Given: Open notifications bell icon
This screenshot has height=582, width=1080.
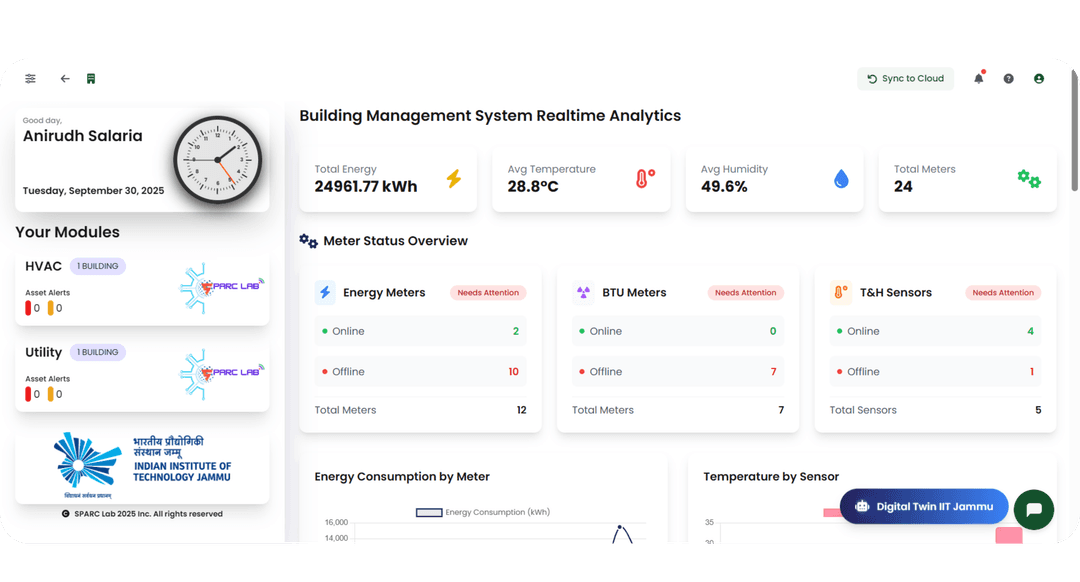Looking at the screenshot, I should click(979, 78).
